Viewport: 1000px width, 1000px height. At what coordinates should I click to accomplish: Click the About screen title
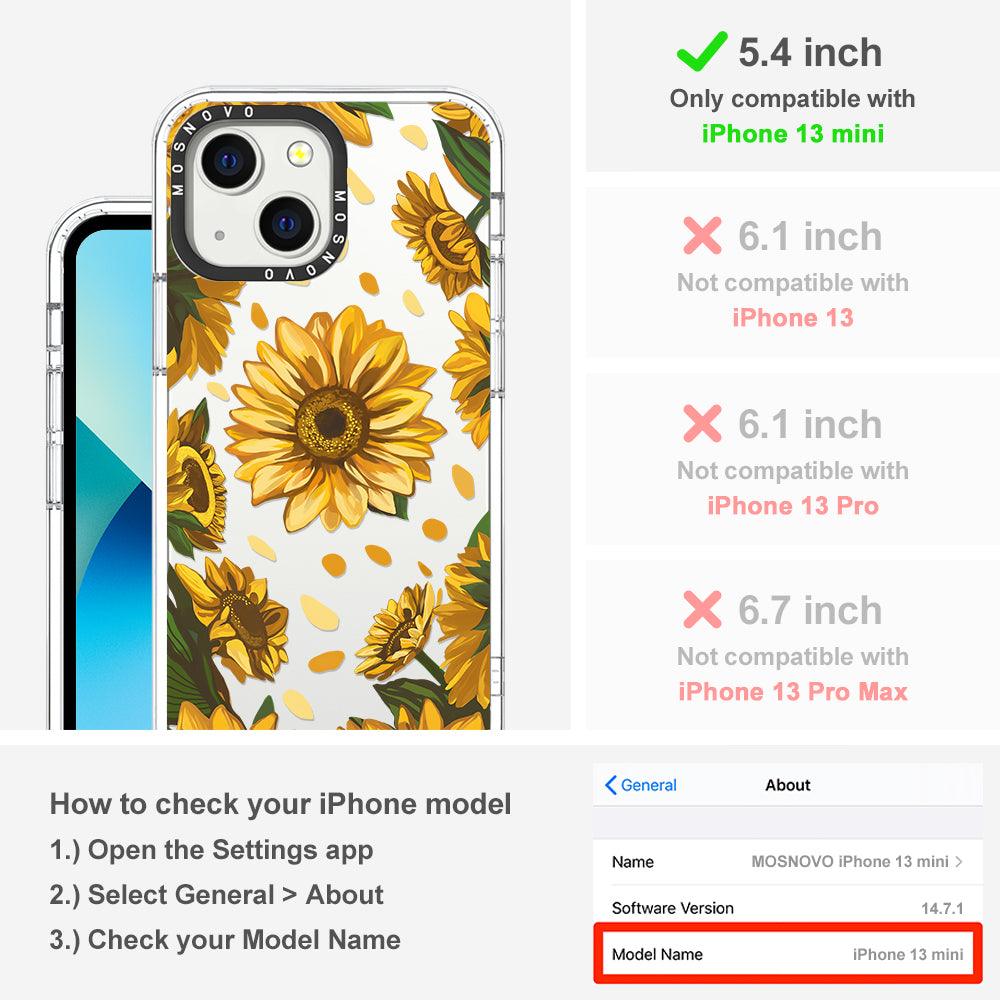pos(788,785)
